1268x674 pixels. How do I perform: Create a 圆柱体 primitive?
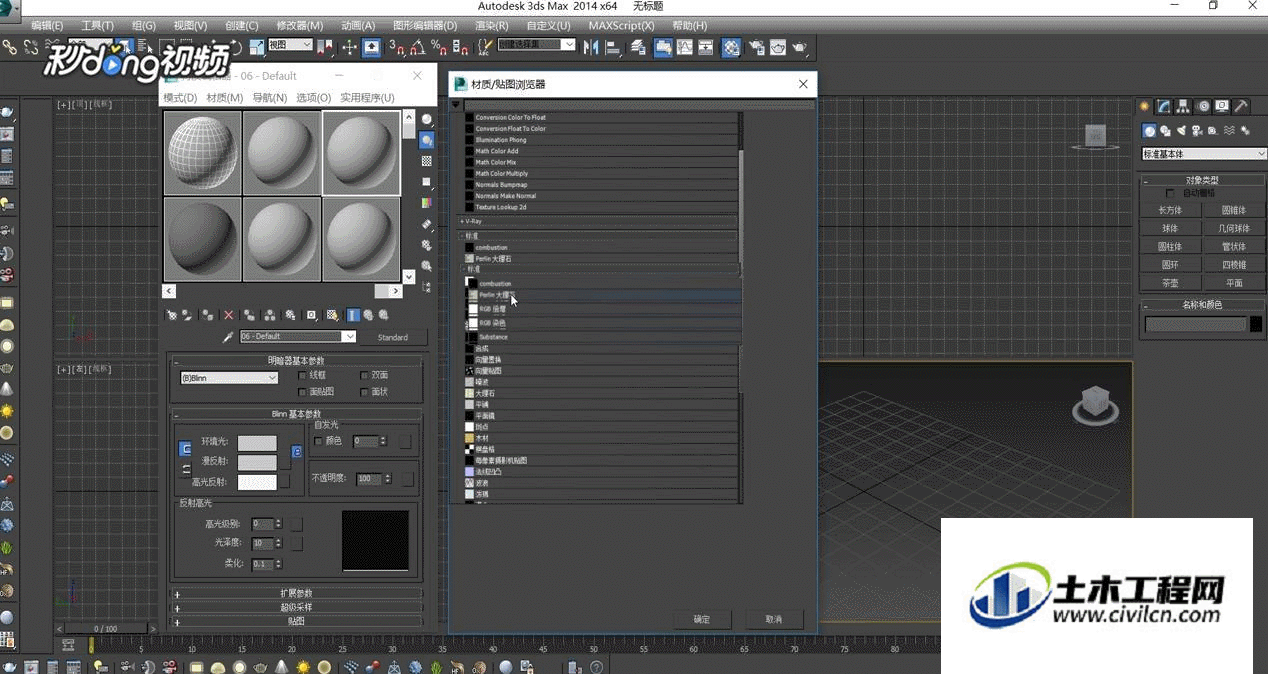(1169, 247)
